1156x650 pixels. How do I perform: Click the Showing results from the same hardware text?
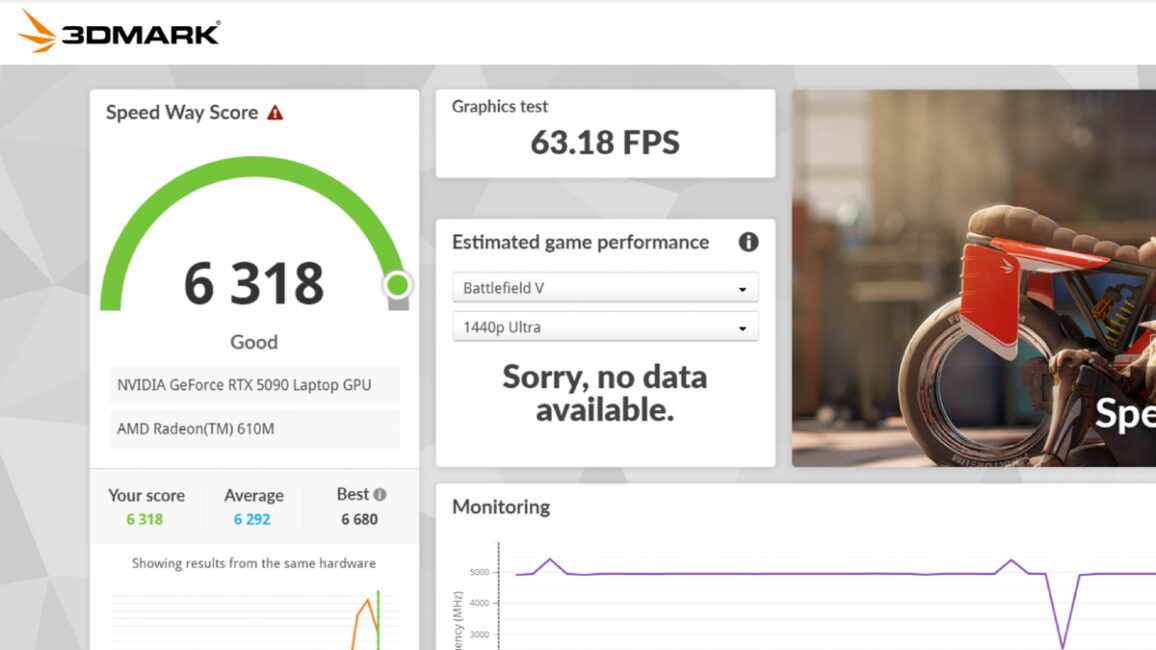coord(254,563)
